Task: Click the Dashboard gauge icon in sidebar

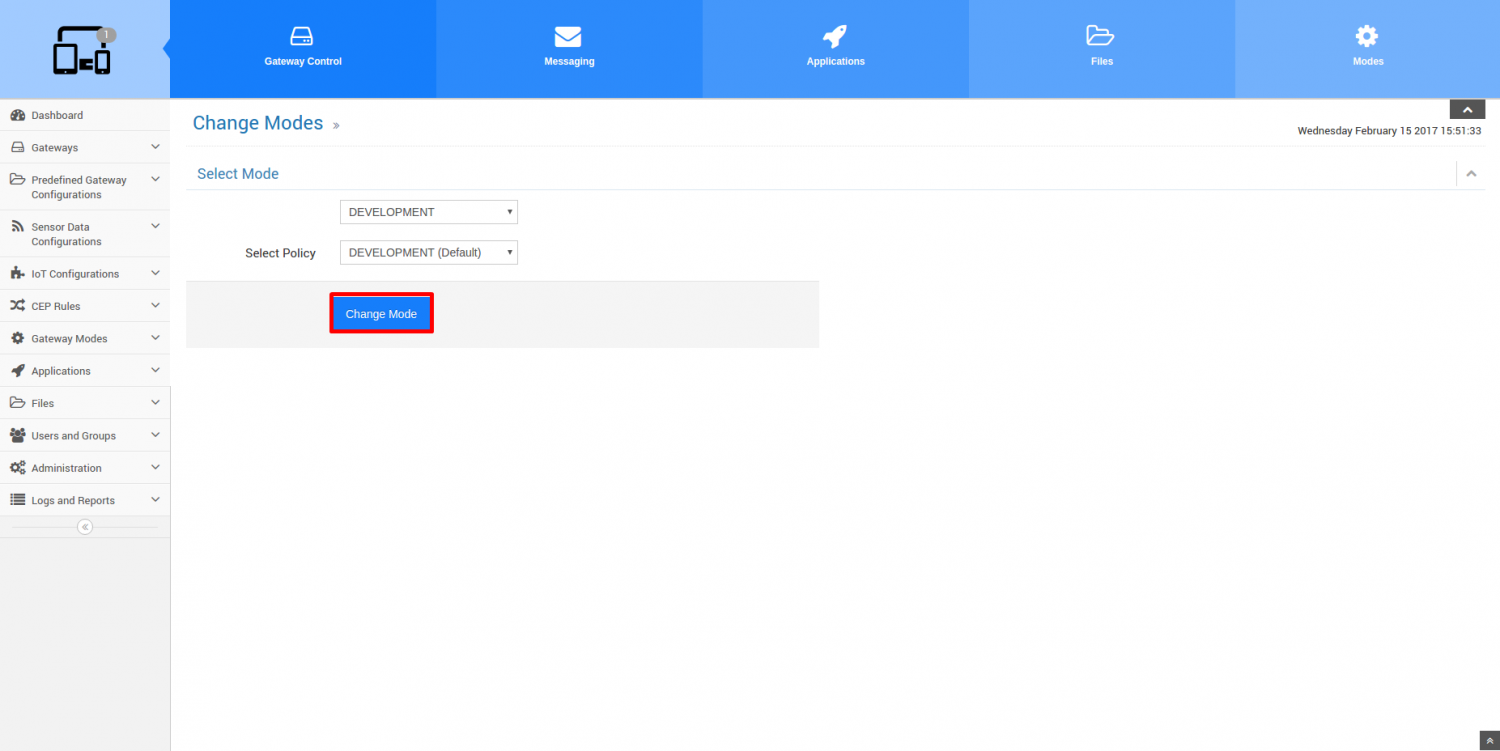Action: pyautogui.click(x=17, y=115)
